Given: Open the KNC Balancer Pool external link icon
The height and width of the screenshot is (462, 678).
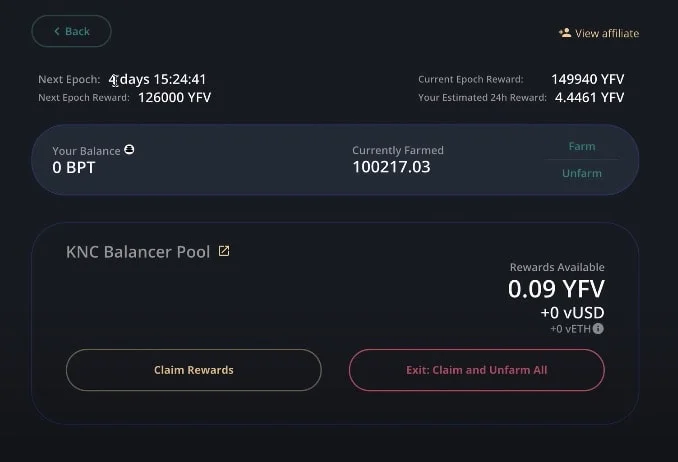Looking at the screenshot, I should tap(224, 251).
